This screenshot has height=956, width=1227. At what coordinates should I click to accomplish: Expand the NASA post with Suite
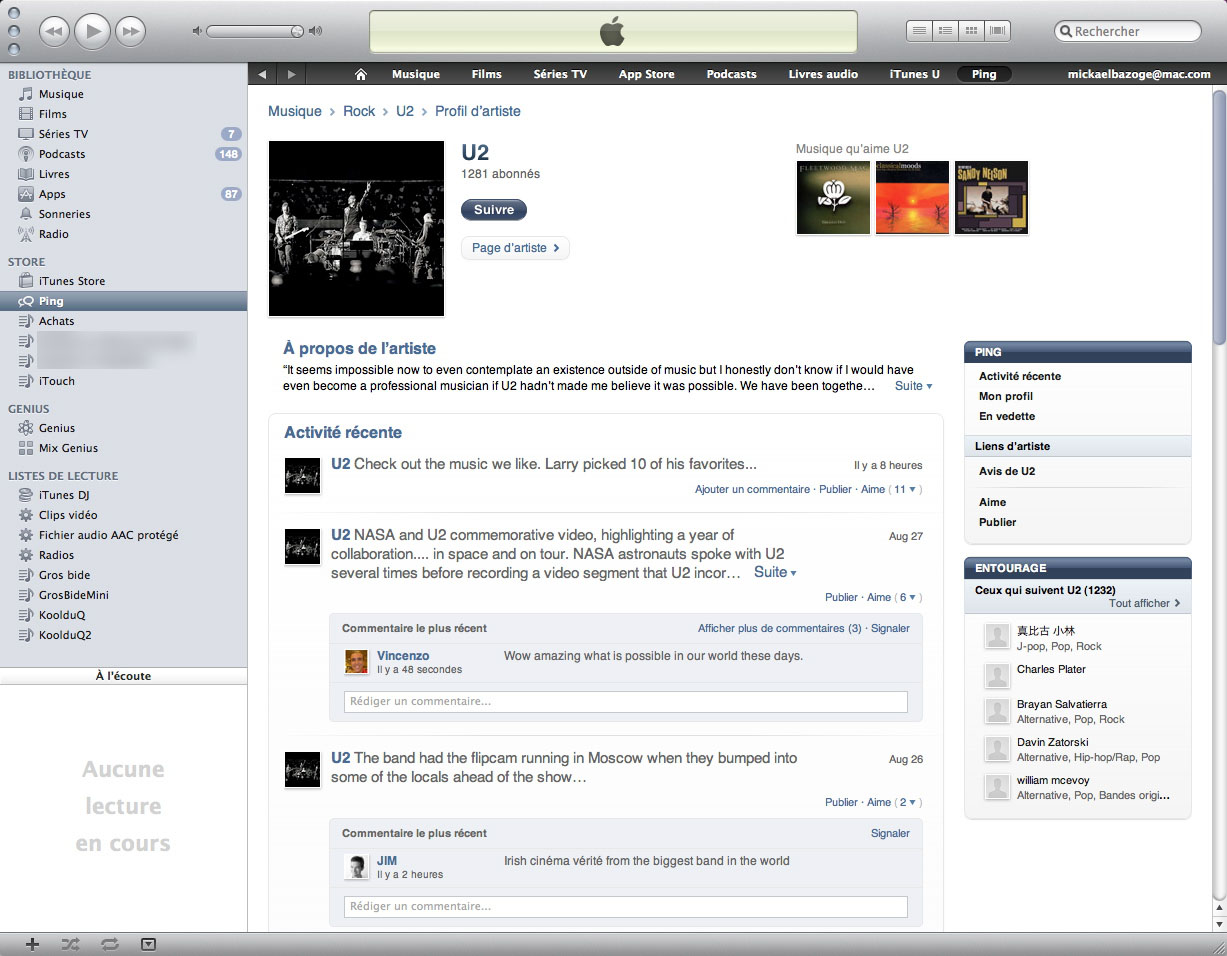point(775,572)
